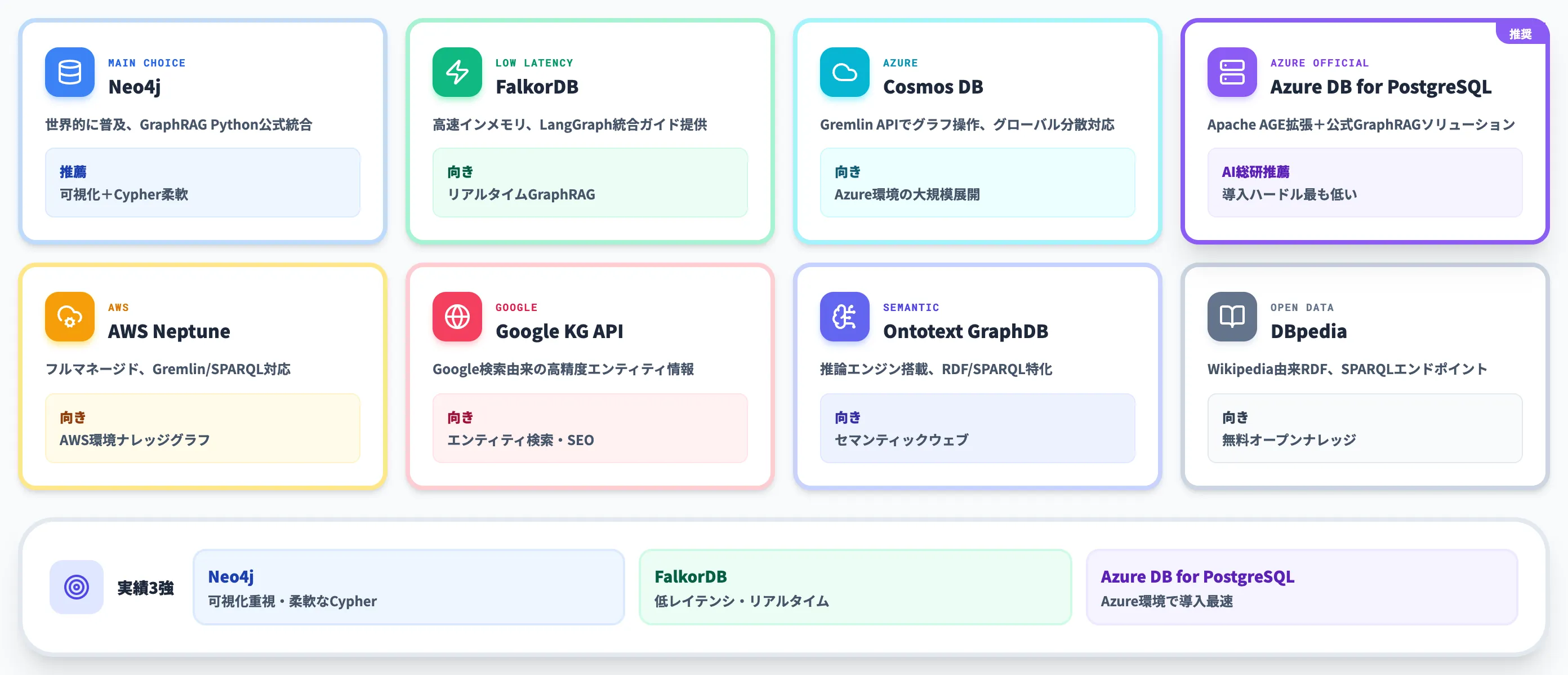Click the purple Azure DB for PostgreSQL server icon
This screenshot has height=675, width=1568.
pyautogui.click(x=1232, y=72)
